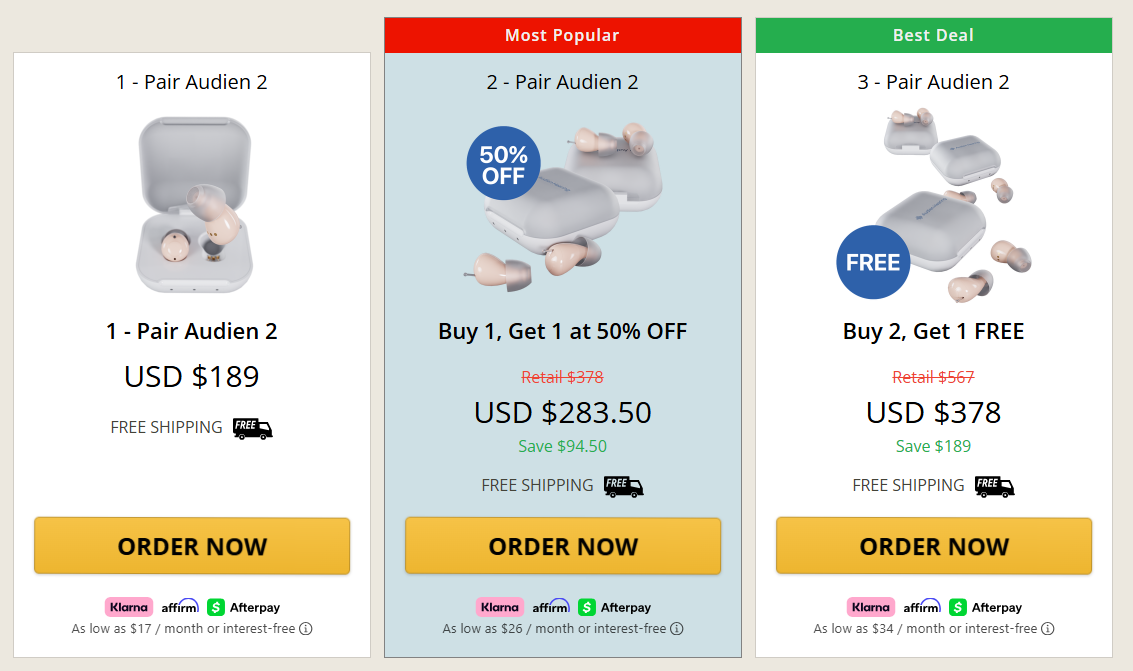The width and height of the screenshot is (1133, 671).
Task: Click the blue FREE badge on 3-Pair image
Action: pyautogui.click(x=873, y=262)
